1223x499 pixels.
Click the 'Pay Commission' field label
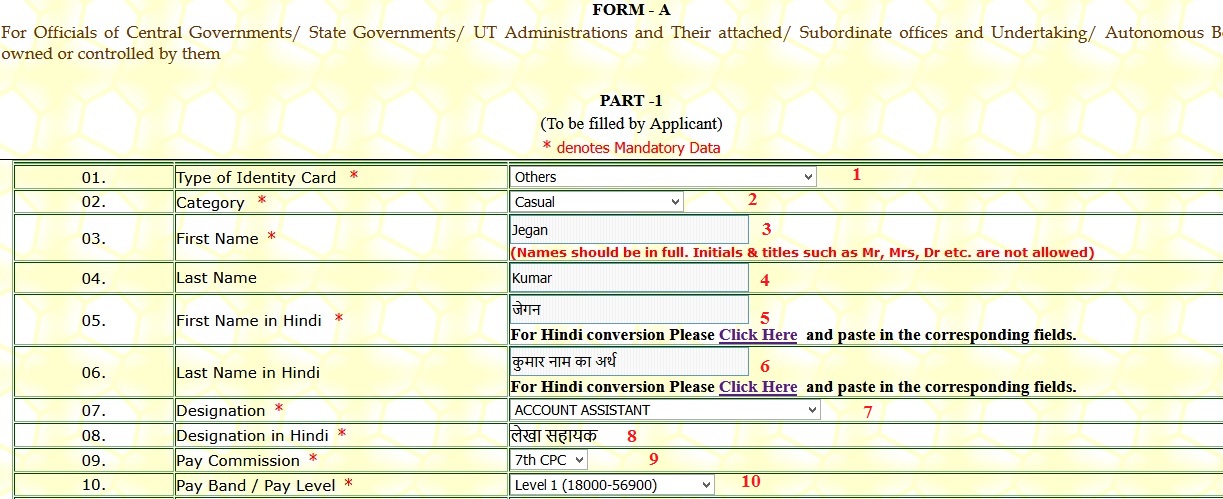pyautogui.click(x=238, y=461)
